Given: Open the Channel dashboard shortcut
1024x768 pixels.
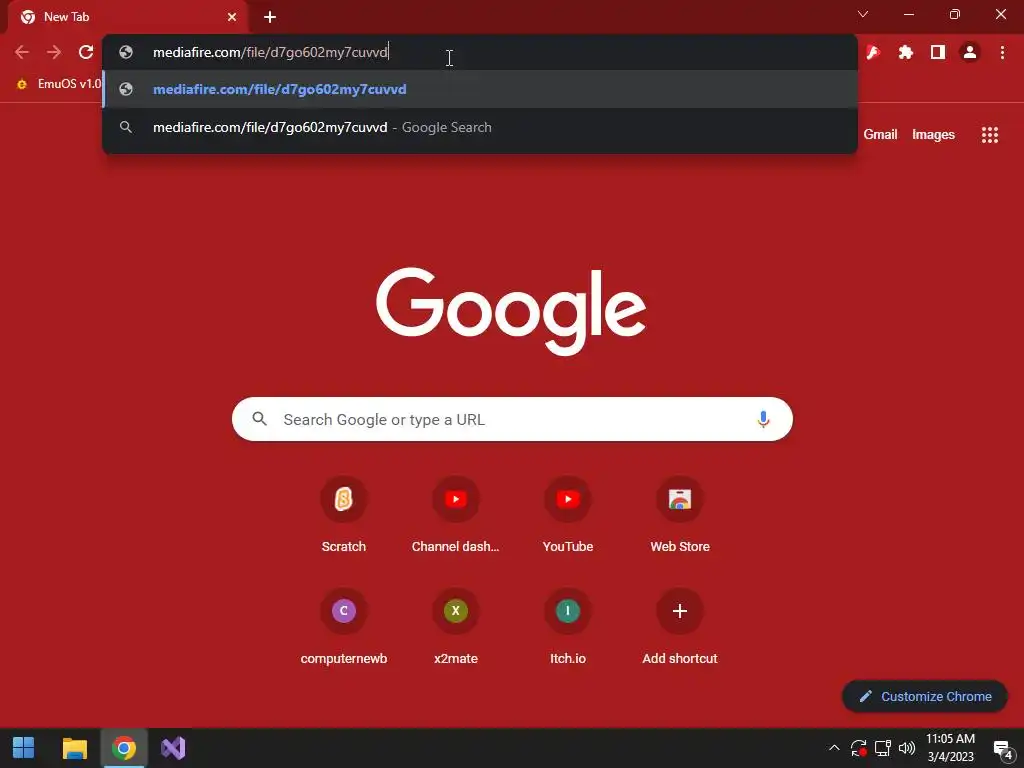Looking at the screenshot, I should (455, 515).
